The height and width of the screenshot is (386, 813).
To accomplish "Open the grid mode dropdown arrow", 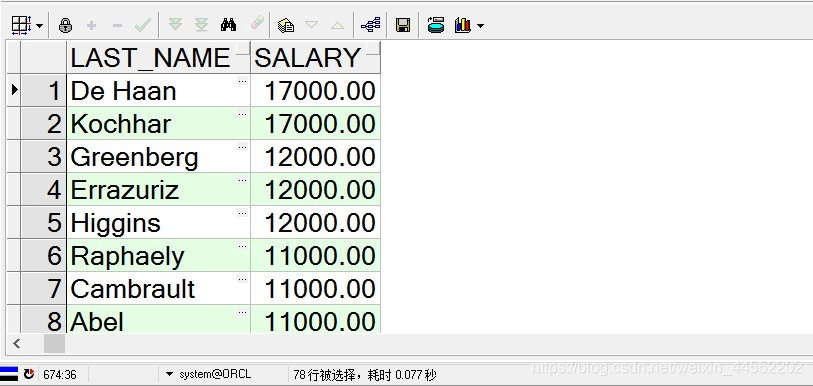I will (39, 25).
